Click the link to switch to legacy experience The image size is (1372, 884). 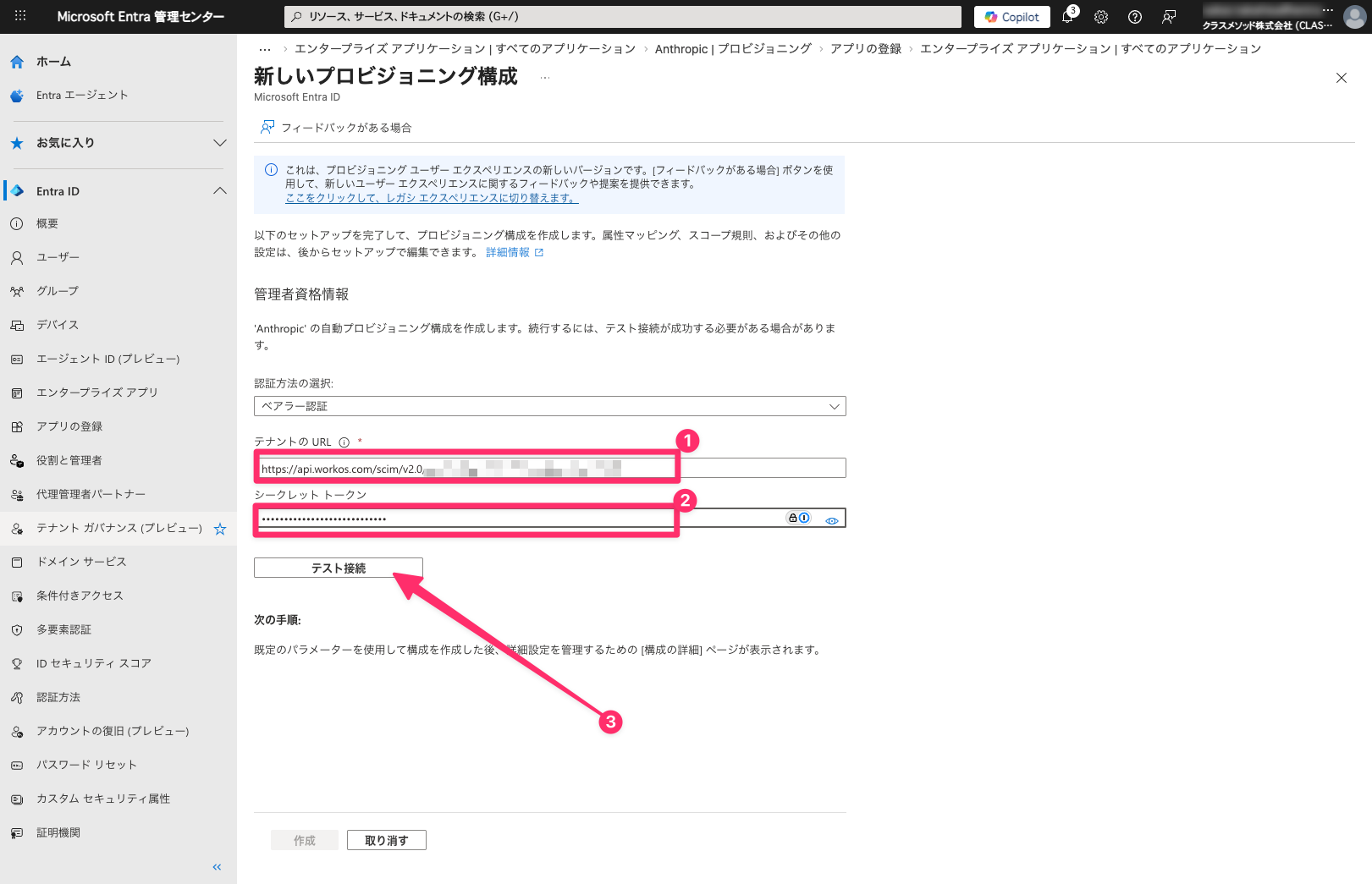(432, 198)
